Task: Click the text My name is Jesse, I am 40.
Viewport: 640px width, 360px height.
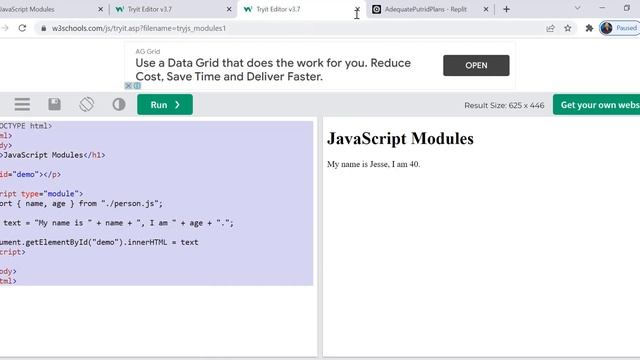Action: (x=373, y=164)
